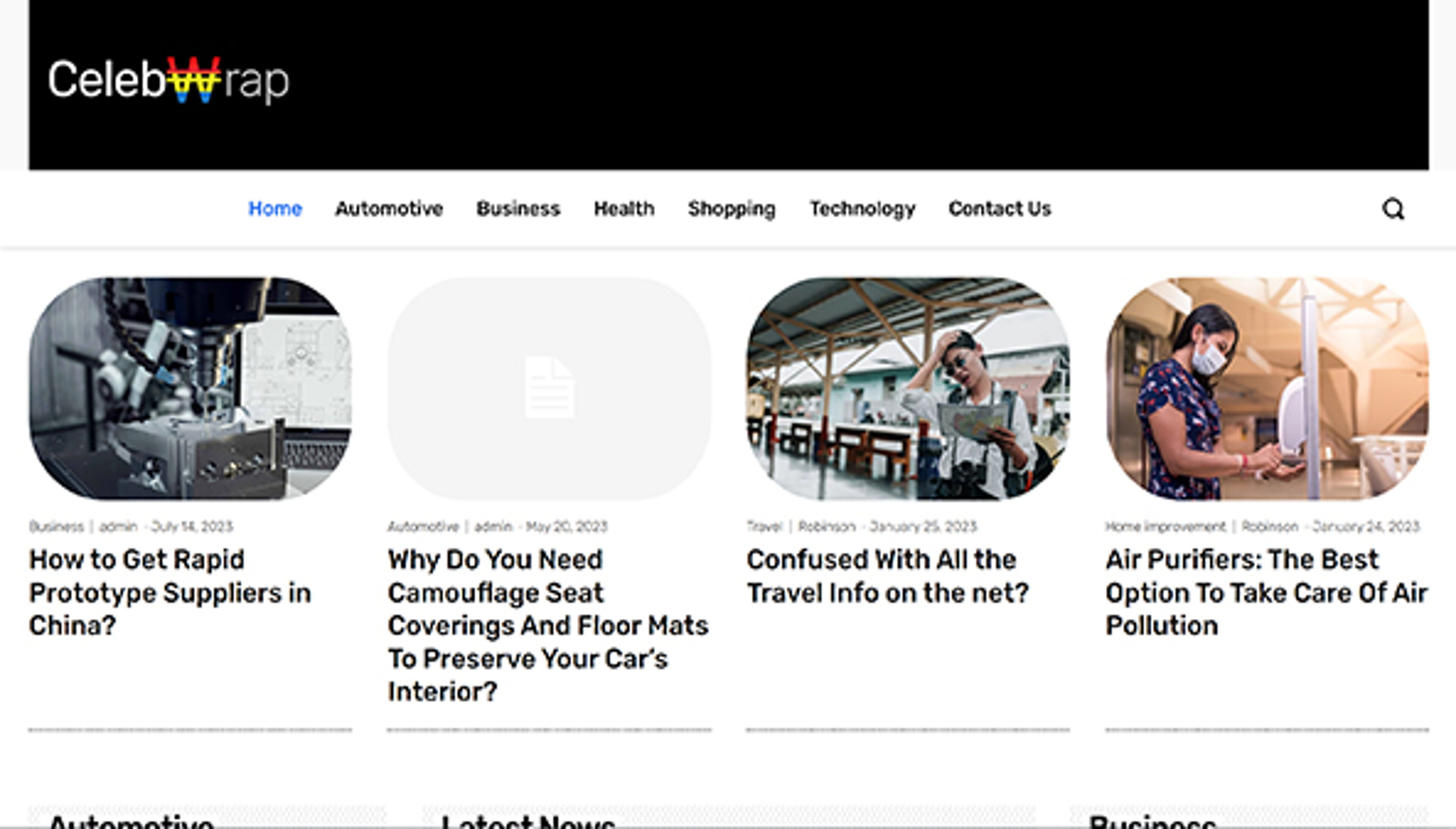The width and height of the screenshot is (1456, 829).
Task: Open the CNC machine article thumbnail
Action: pos(190,388)
